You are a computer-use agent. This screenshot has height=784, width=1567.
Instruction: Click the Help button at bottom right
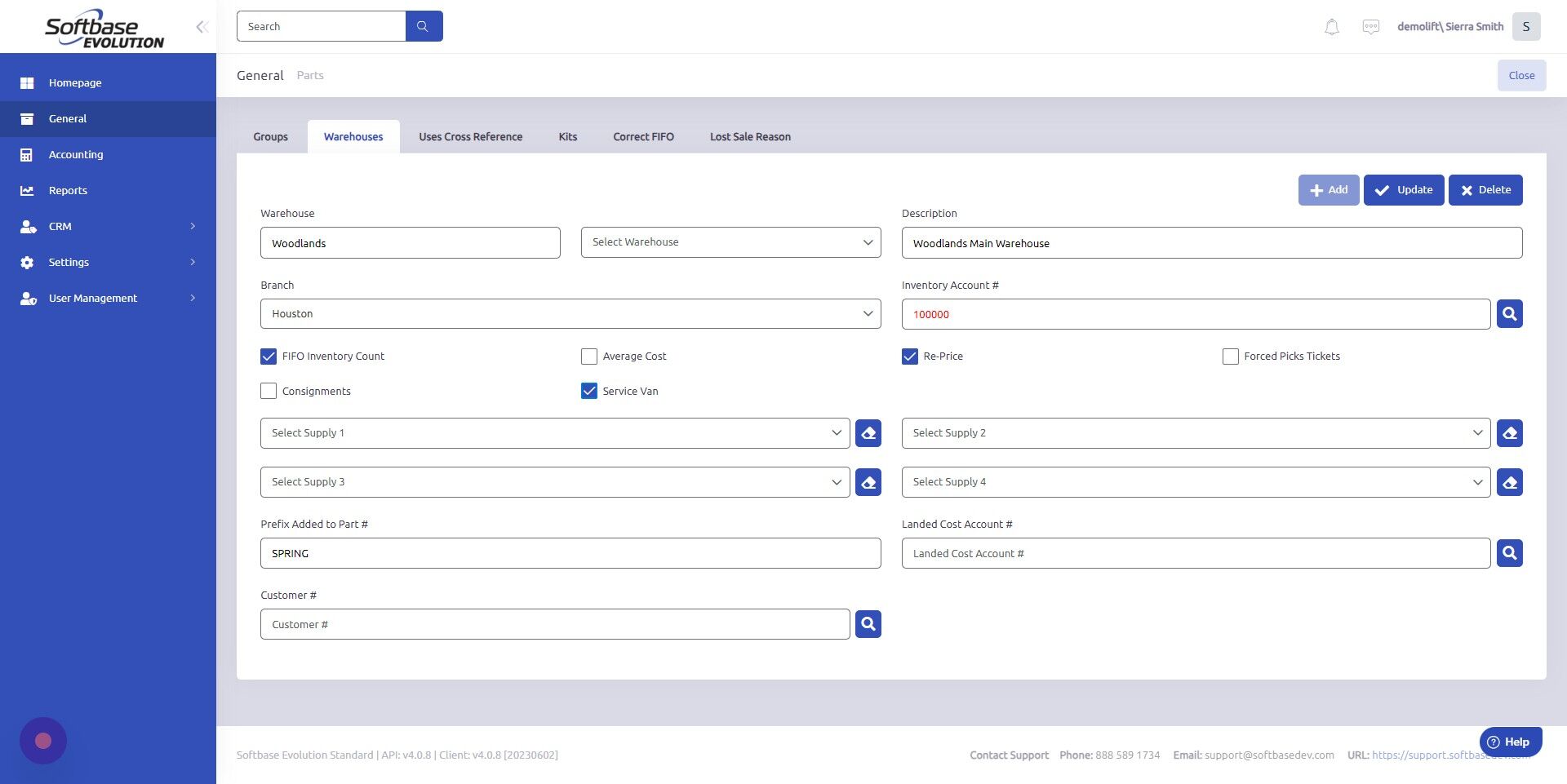point(1509,741)
